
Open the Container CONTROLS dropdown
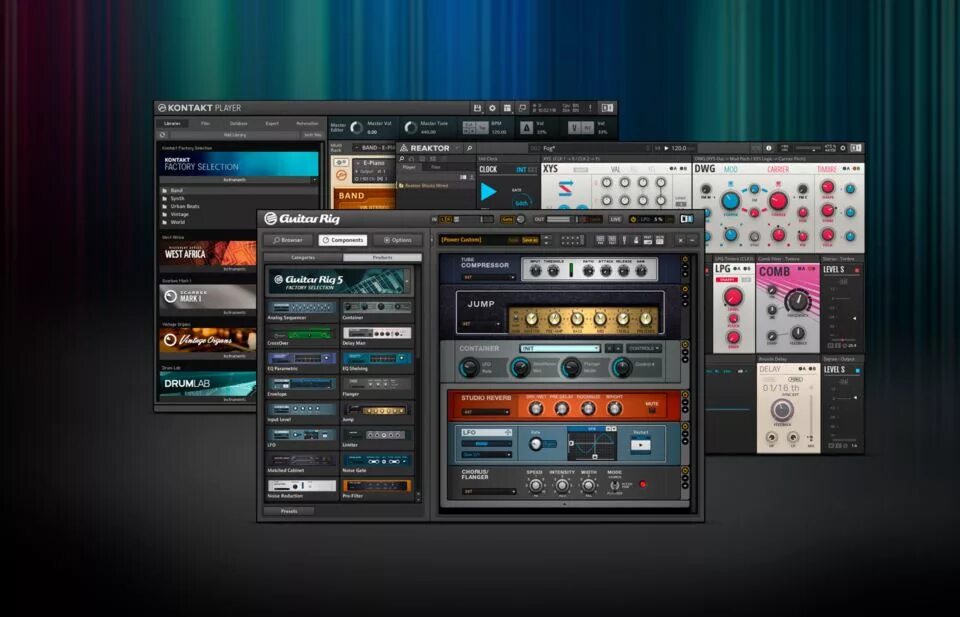[x=644, y=348]
